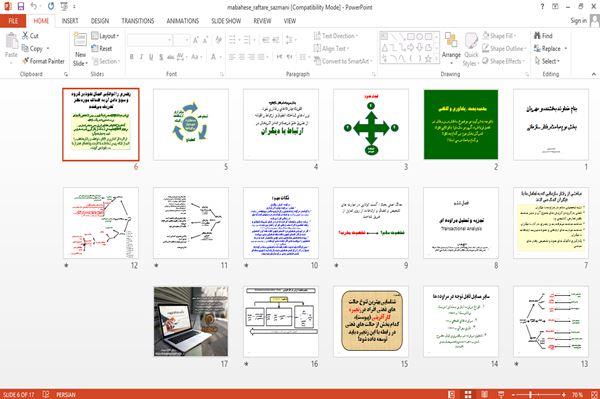Open Text Direction dropdown
This screenshot has width=600, height=399.
pyautogui.click(x=336, y=36)
